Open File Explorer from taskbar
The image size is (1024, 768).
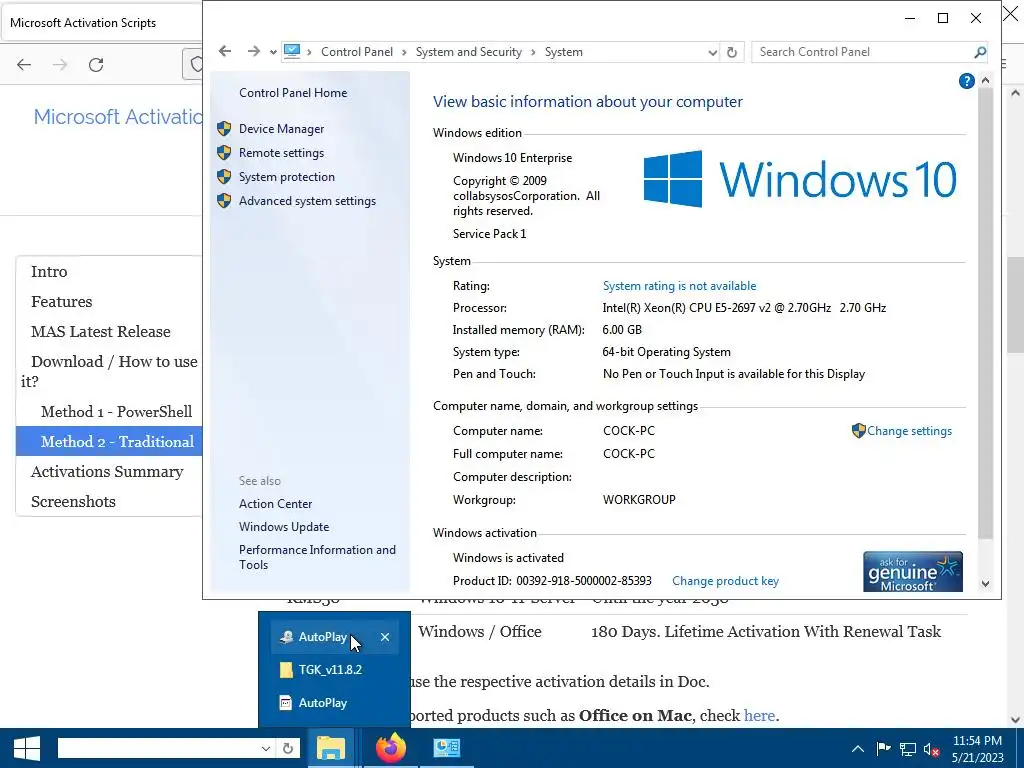pyautogui.click(x=330, y=748)
